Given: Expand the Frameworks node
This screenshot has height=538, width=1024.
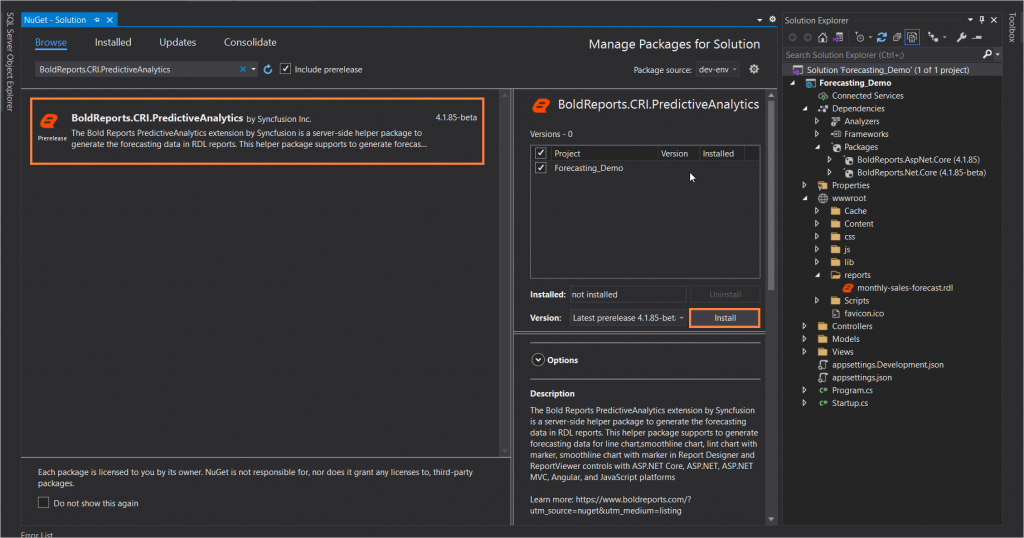Looking at the screenshot, I should click(817, 134).
